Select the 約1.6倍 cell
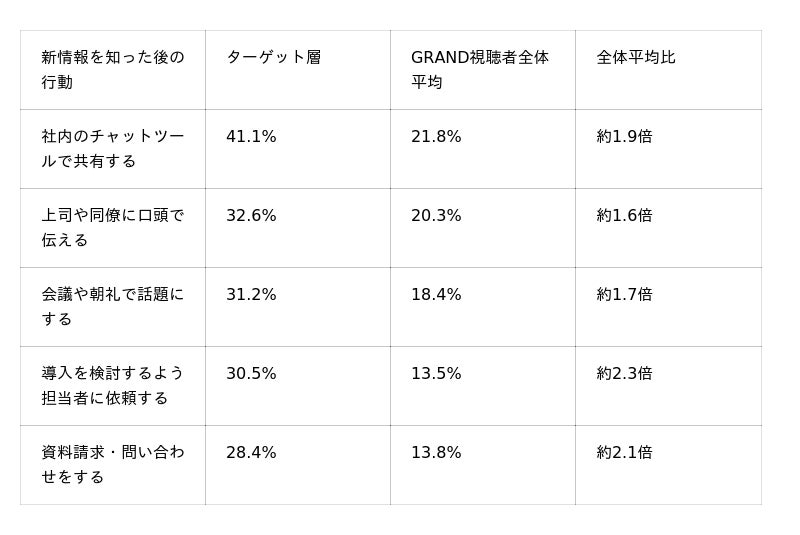 [x=668, y=228]
